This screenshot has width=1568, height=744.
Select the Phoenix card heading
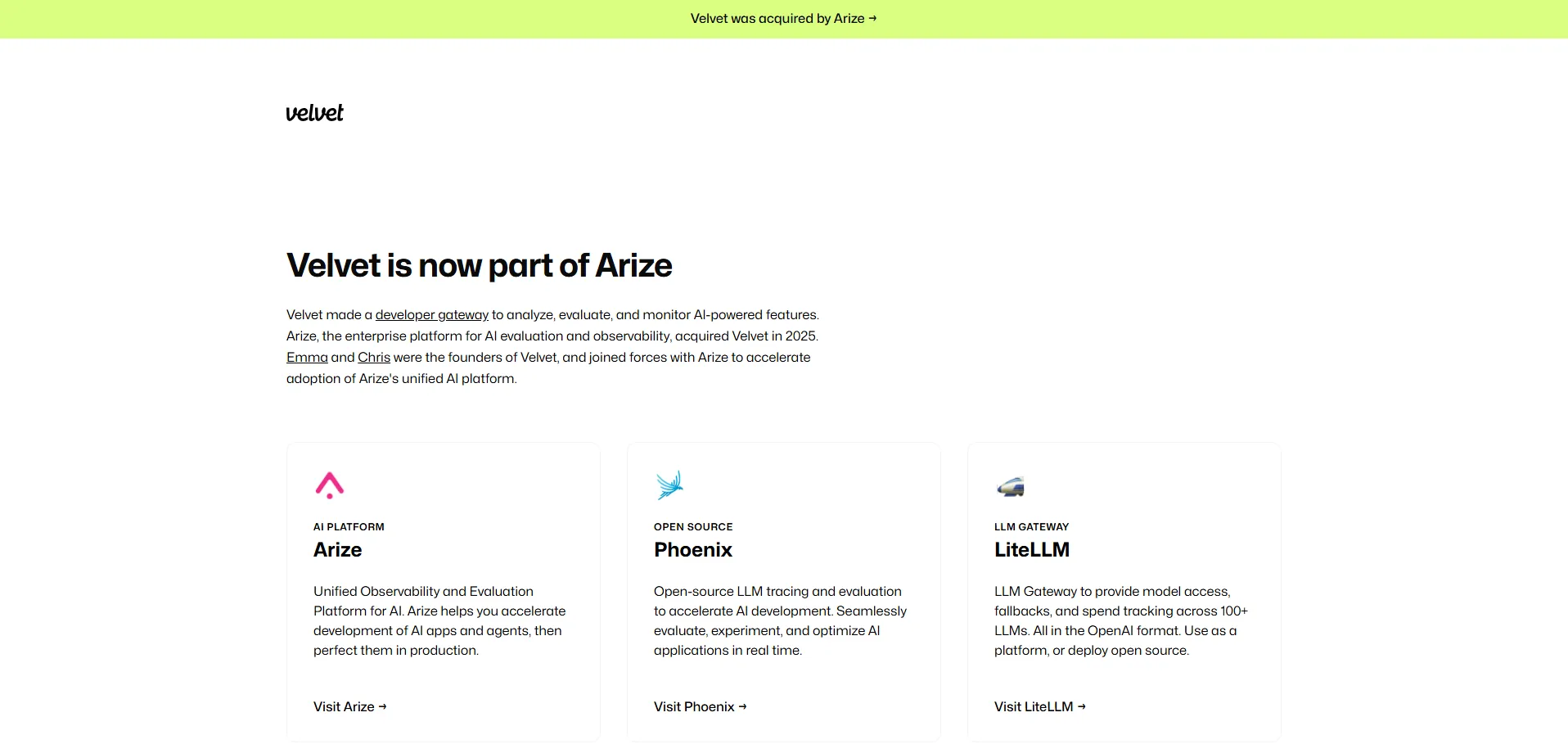[x=692, y=550]
